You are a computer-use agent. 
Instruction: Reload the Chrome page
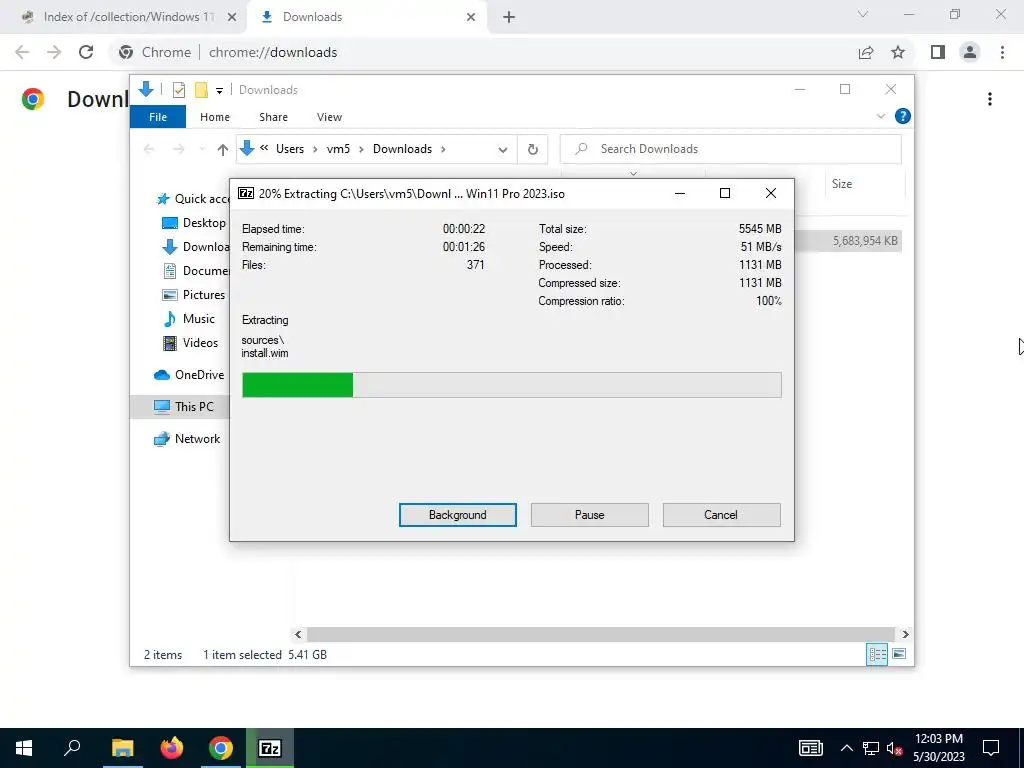click(x=86, y=52)
